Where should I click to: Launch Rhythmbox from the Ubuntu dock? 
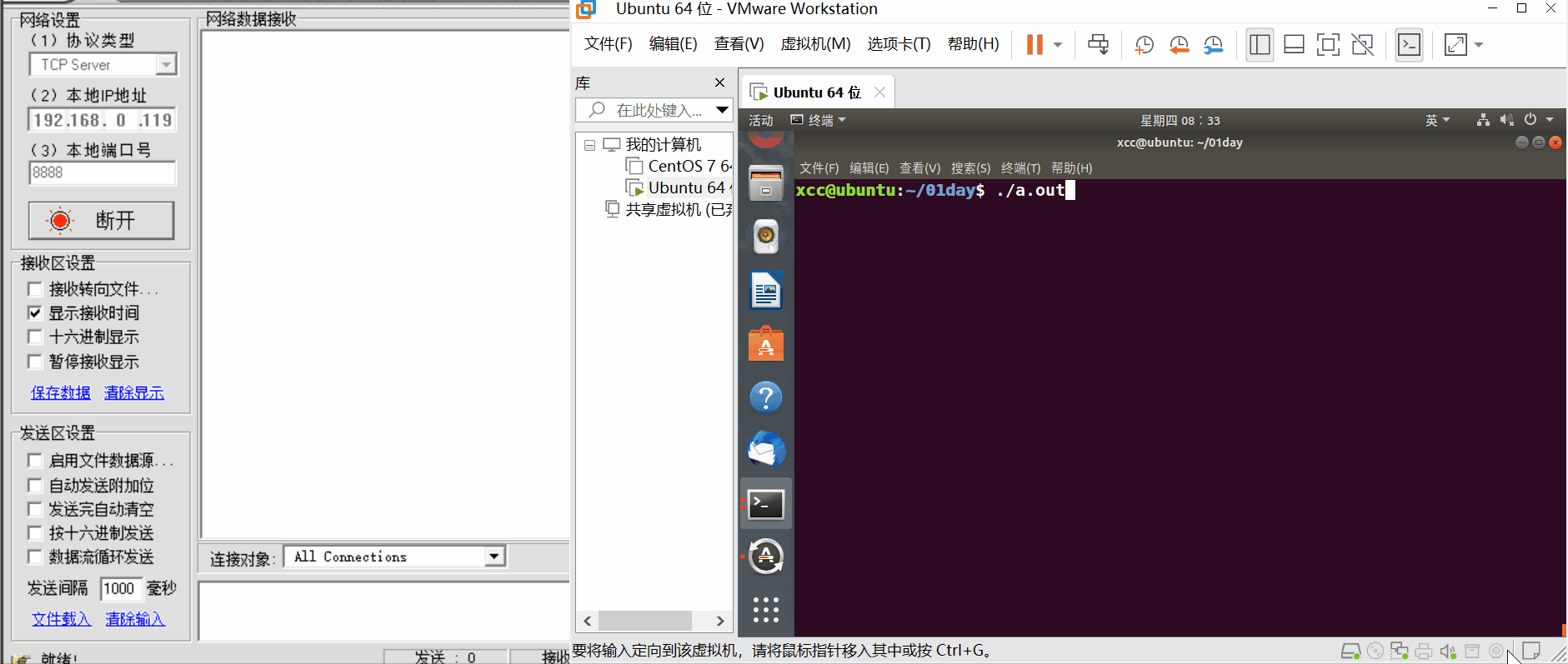[766, 237]
